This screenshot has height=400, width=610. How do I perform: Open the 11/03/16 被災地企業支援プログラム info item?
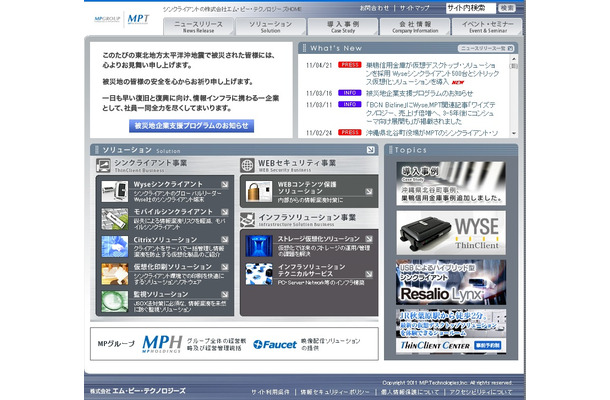pos(419,93)
